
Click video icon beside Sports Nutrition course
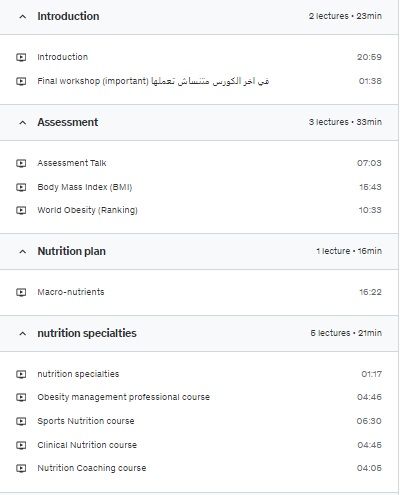21,421
